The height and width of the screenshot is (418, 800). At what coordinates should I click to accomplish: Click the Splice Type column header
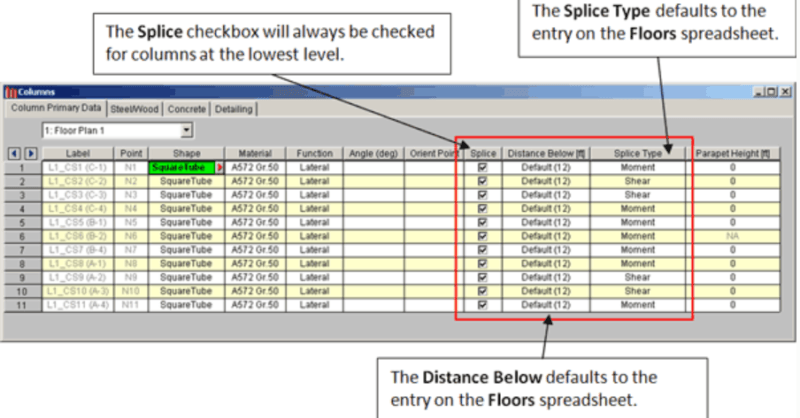click(x=638, y=154)
